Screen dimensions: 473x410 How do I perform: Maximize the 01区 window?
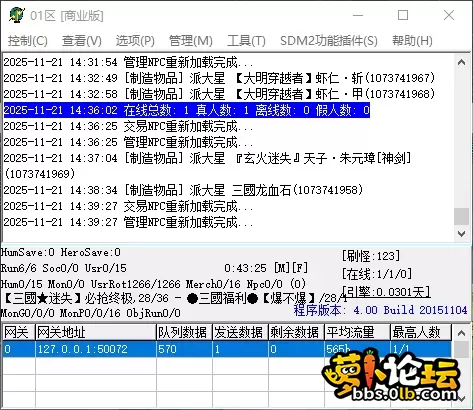point(403,15)
